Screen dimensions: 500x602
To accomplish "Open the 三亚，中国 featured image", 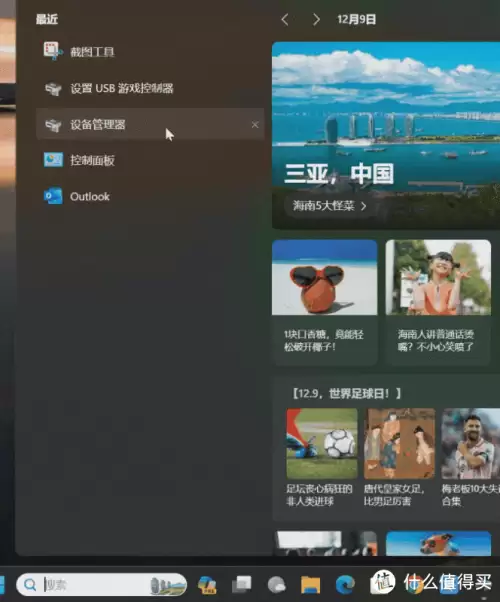I will coord(386,135).
